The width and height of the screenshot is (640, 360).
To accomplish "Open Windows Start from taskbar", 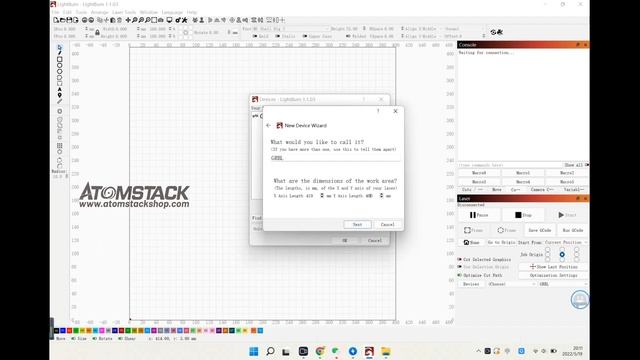I will point(253,351).
